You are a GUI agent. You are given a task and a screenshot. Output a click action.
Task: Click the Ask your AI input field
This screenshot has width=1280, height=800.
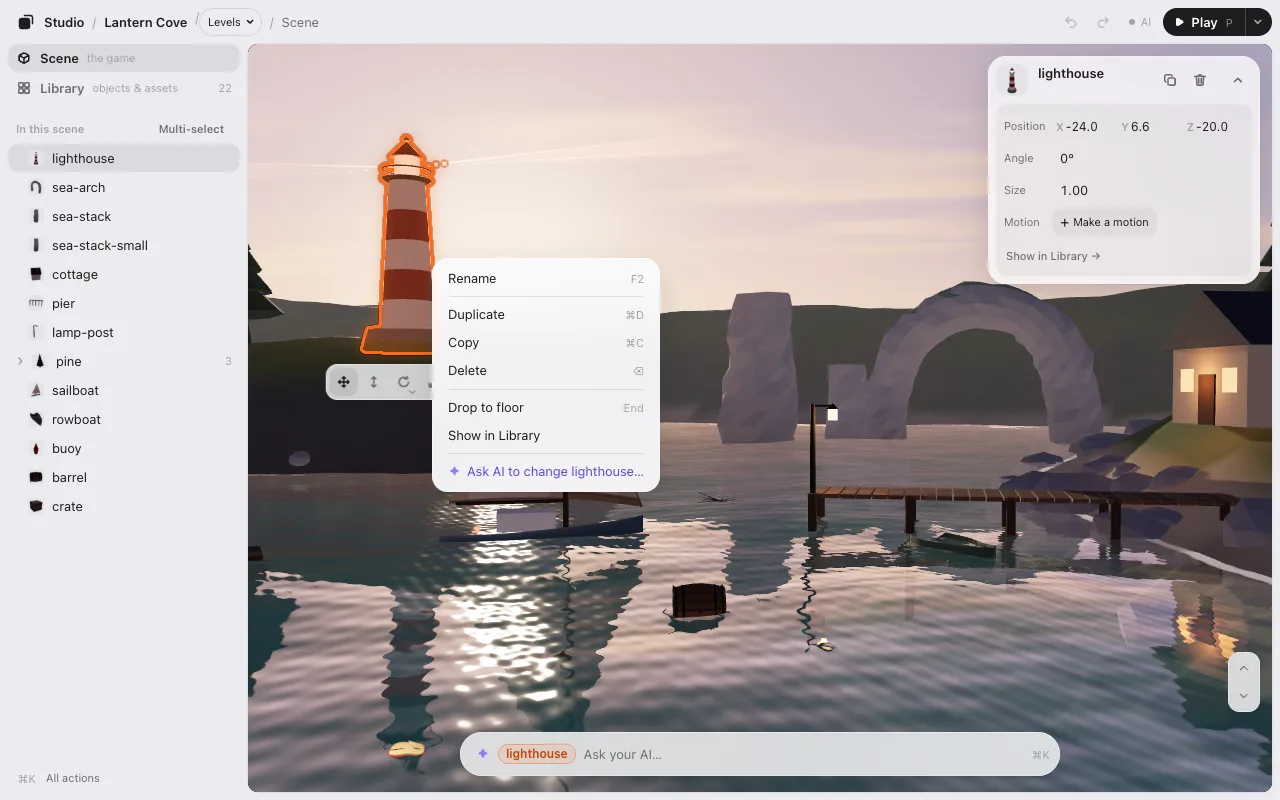pos(800,755)
